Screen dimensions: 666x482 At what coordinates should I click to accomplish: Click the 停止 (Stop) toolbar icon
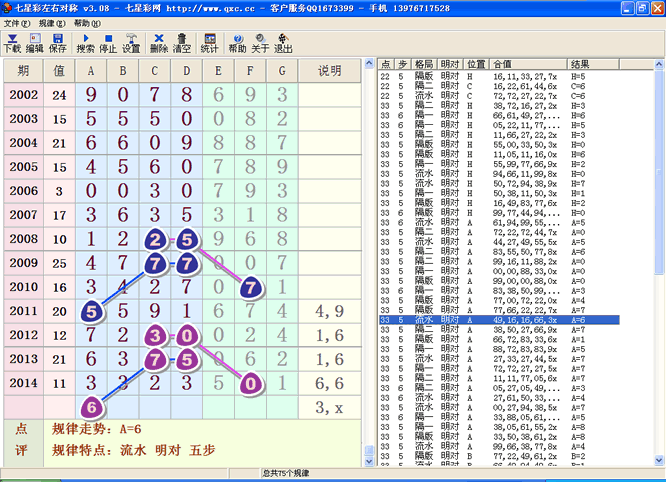coord(108,43)
